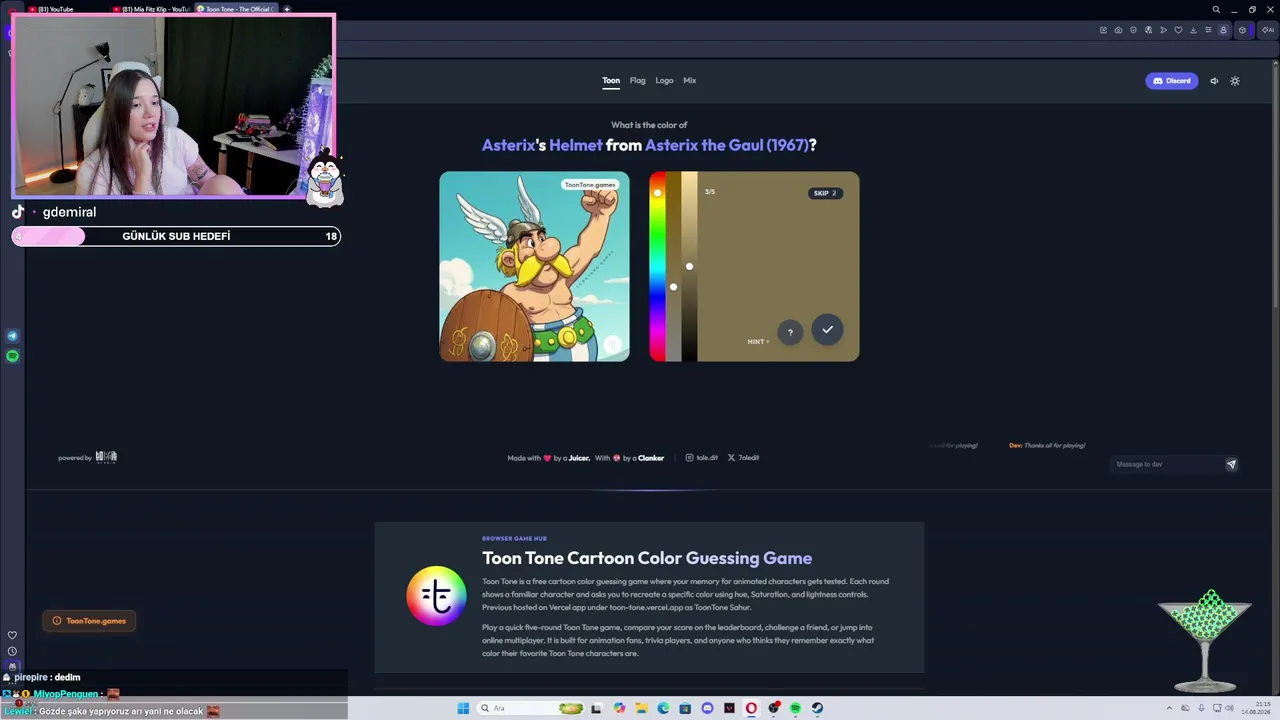Mute game sound with speaker icon
This screenshot has height=720, width=1280.
pyautogui.click(x=1214, y=81)
